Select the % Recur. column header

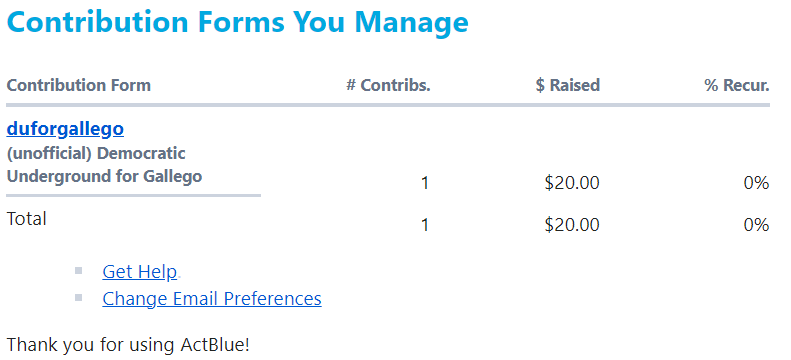tap(737, 85)
